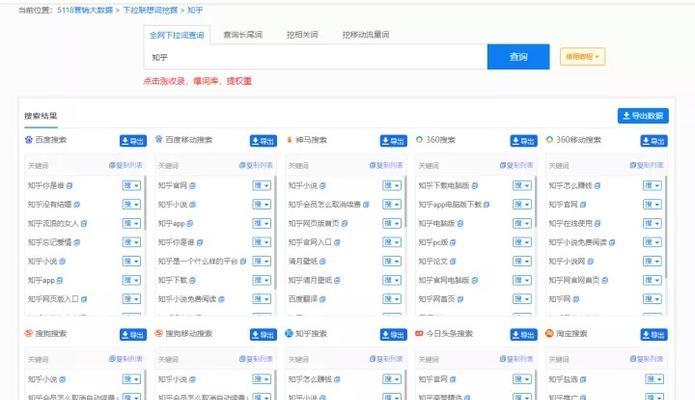This screenshot has height=400, width=695.
Task: Switch to 查询长尾词 tab
Action: pyautogui.click(x=242, y=35)
